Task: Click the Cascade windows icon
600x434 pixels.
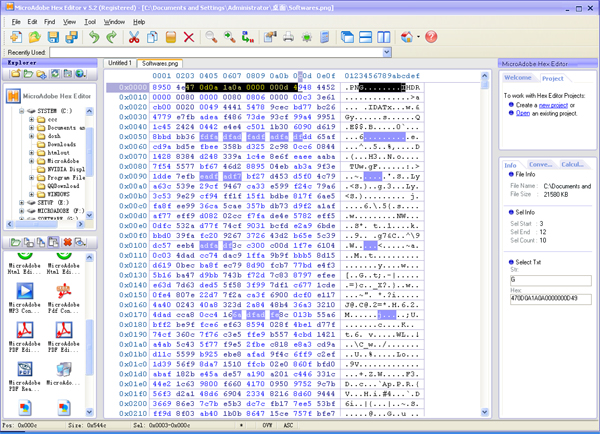Action: (x=347, y=37)
